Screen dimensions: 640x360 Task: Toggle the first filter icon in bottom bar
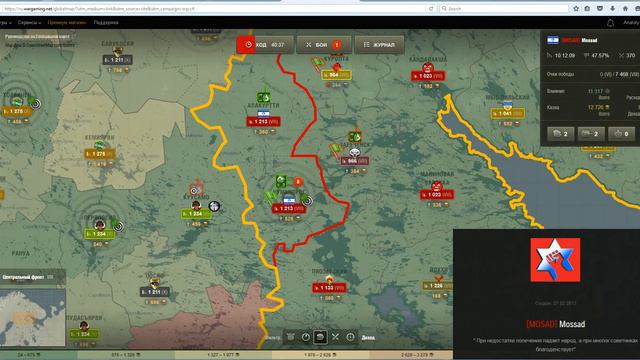(x=290, y=337)
